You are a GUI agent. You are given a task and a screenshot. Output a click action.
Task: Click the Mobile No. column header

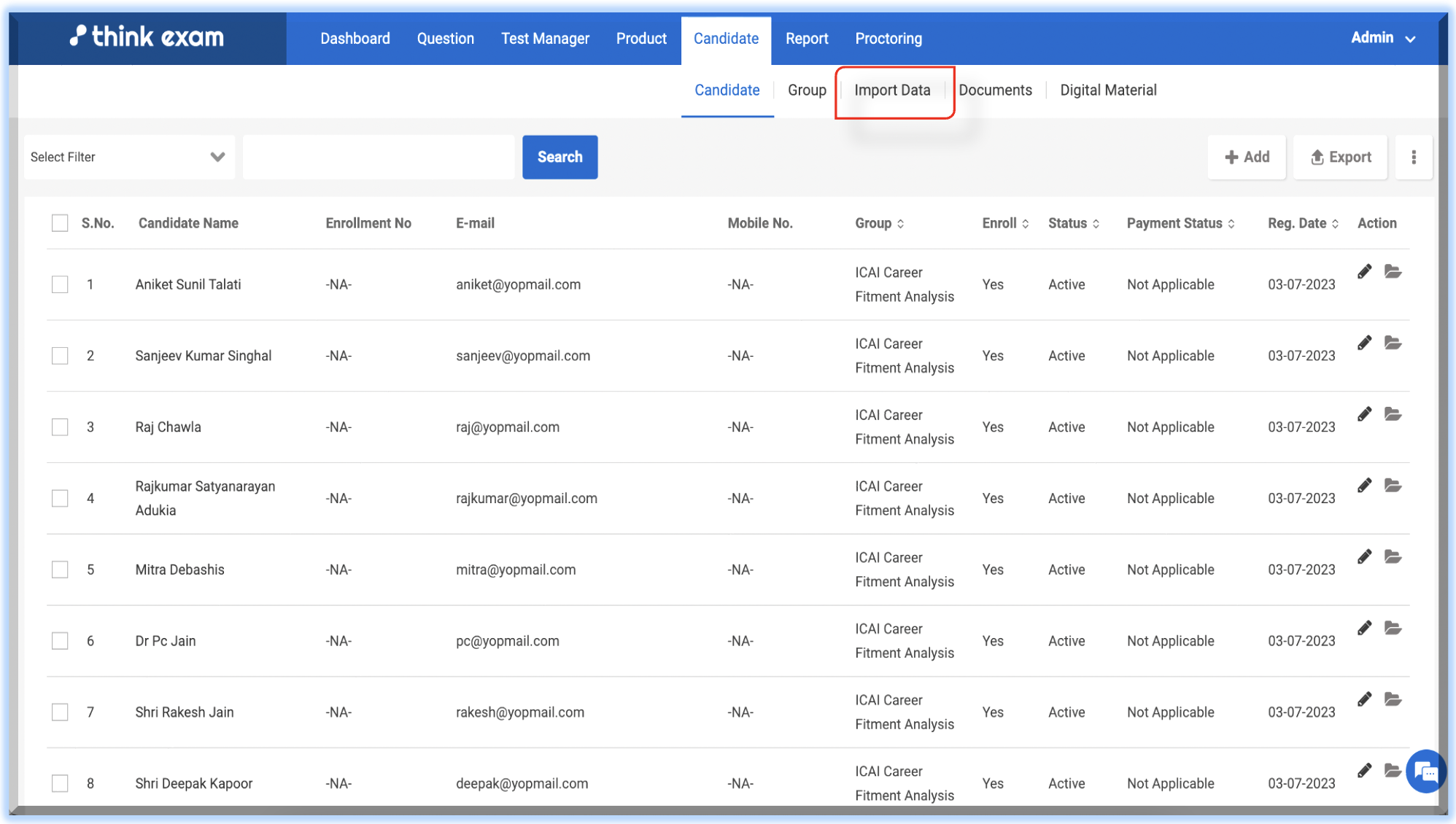point(759,223)
